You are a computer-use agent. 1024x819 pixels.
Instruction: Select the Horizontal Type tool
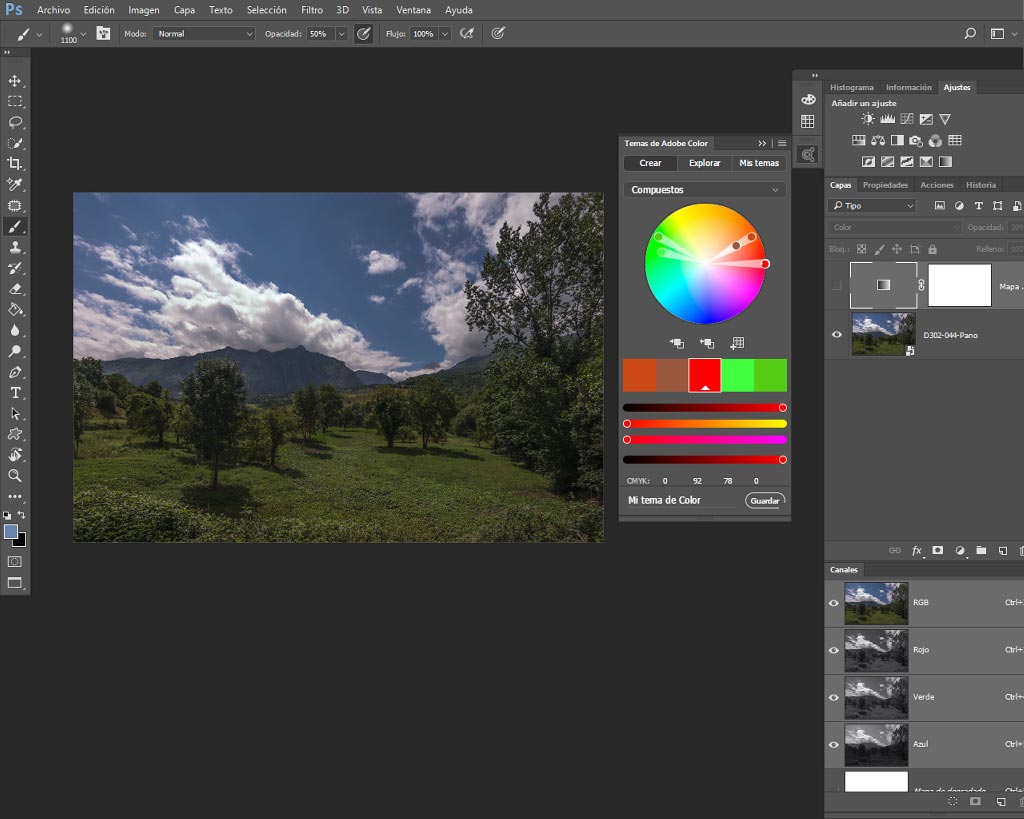click(x=14, y=393)
